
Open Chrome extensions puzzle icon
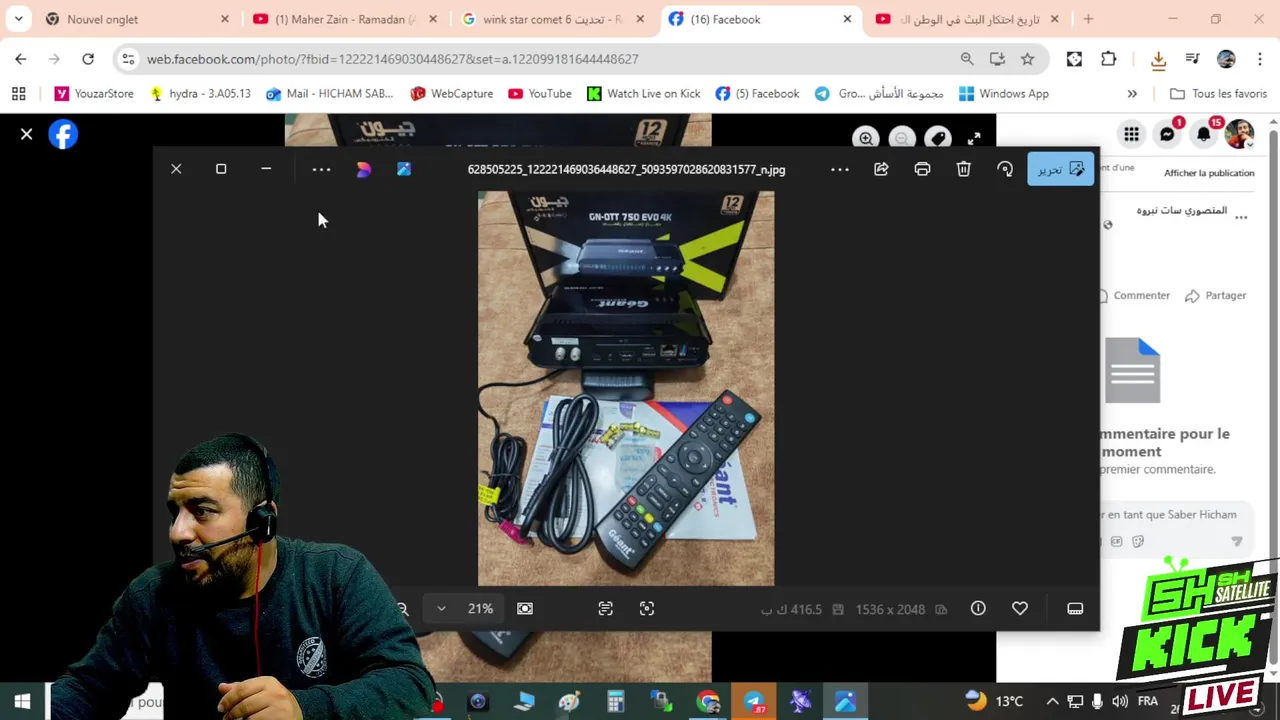1108,59
